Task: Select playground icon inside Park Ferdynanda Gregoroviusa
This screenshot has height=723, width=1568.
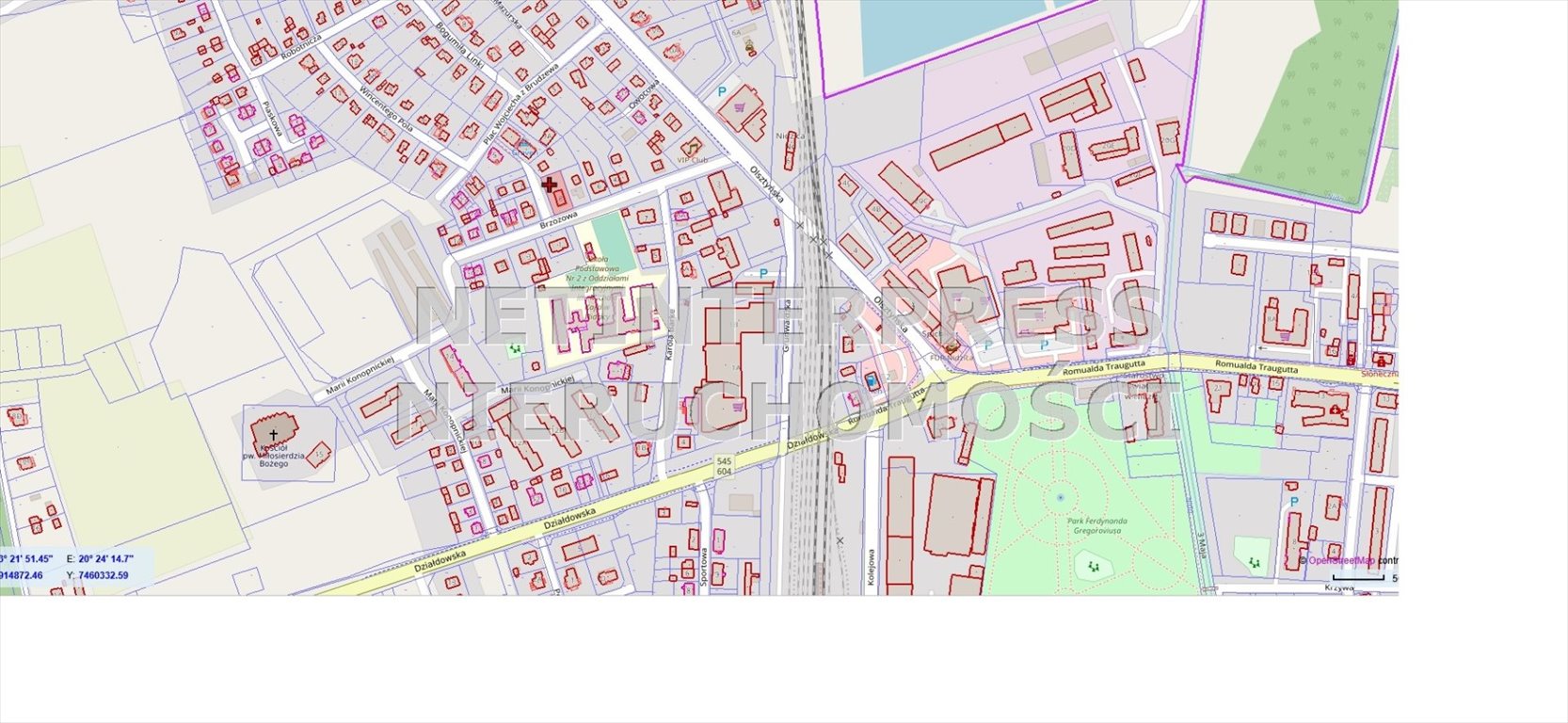Action: point(1093,566)
